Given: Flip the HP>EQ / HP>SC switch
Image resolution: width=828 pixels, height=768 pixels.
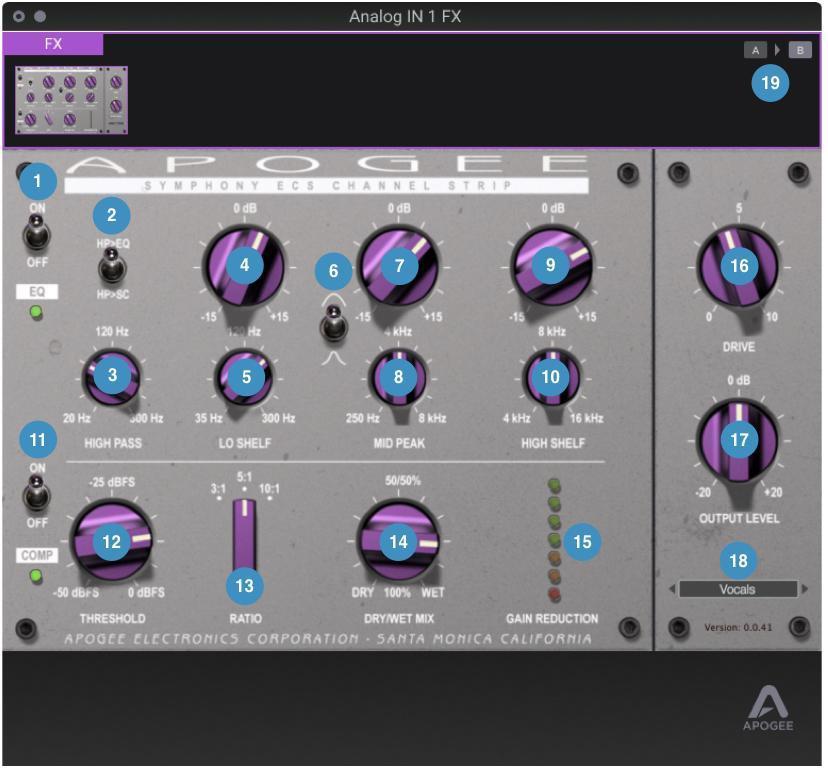Looking at the screenshot, I should pos(111,266).
